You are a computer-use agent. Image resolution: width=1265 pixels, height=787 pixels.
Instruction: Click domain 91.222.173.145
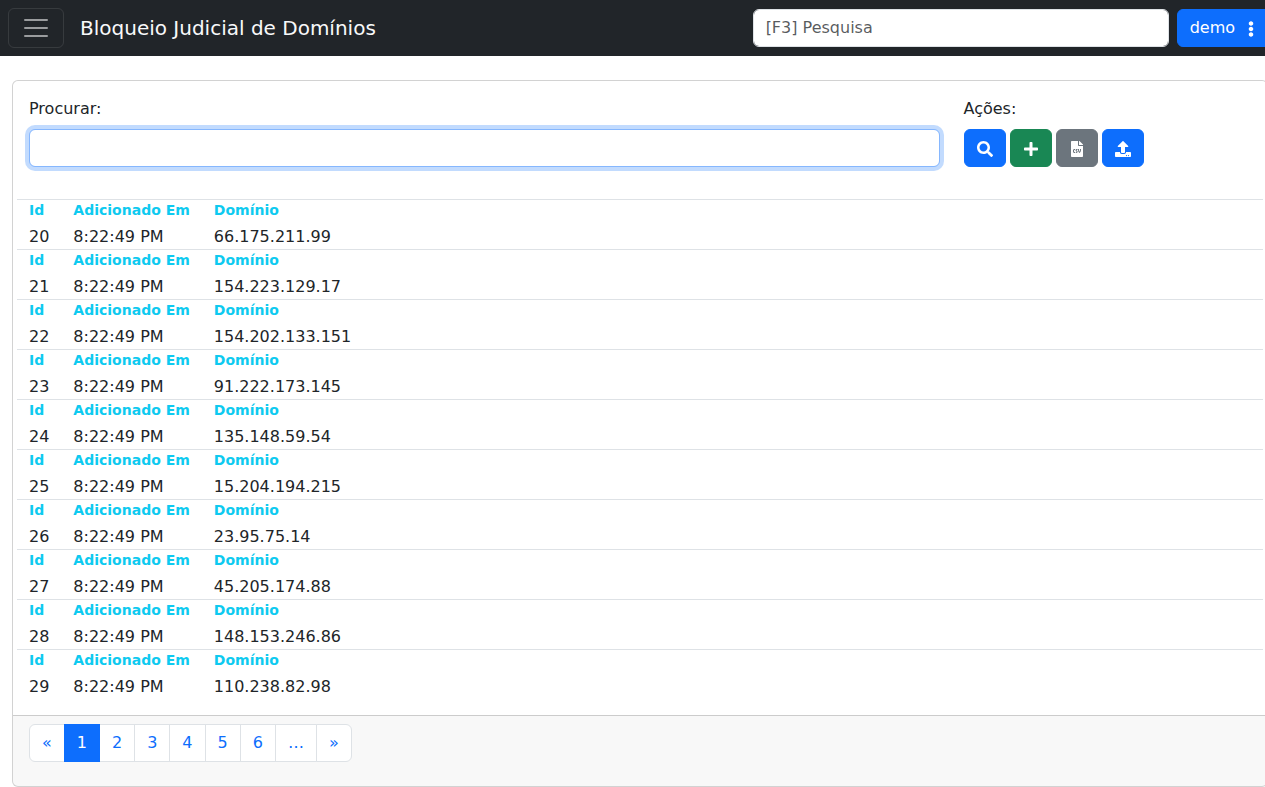click(x=277, y=387)
